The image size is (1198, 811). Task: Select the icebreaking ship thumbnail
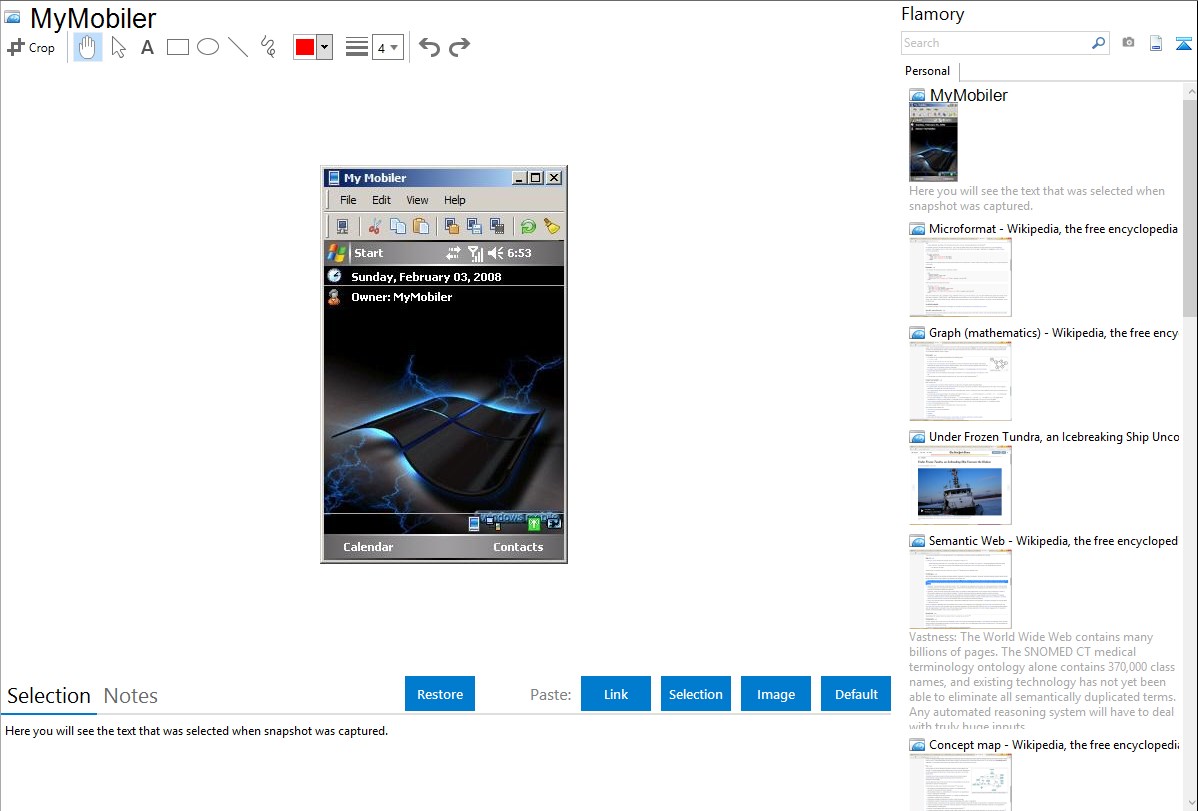click(x=960, y=486)
